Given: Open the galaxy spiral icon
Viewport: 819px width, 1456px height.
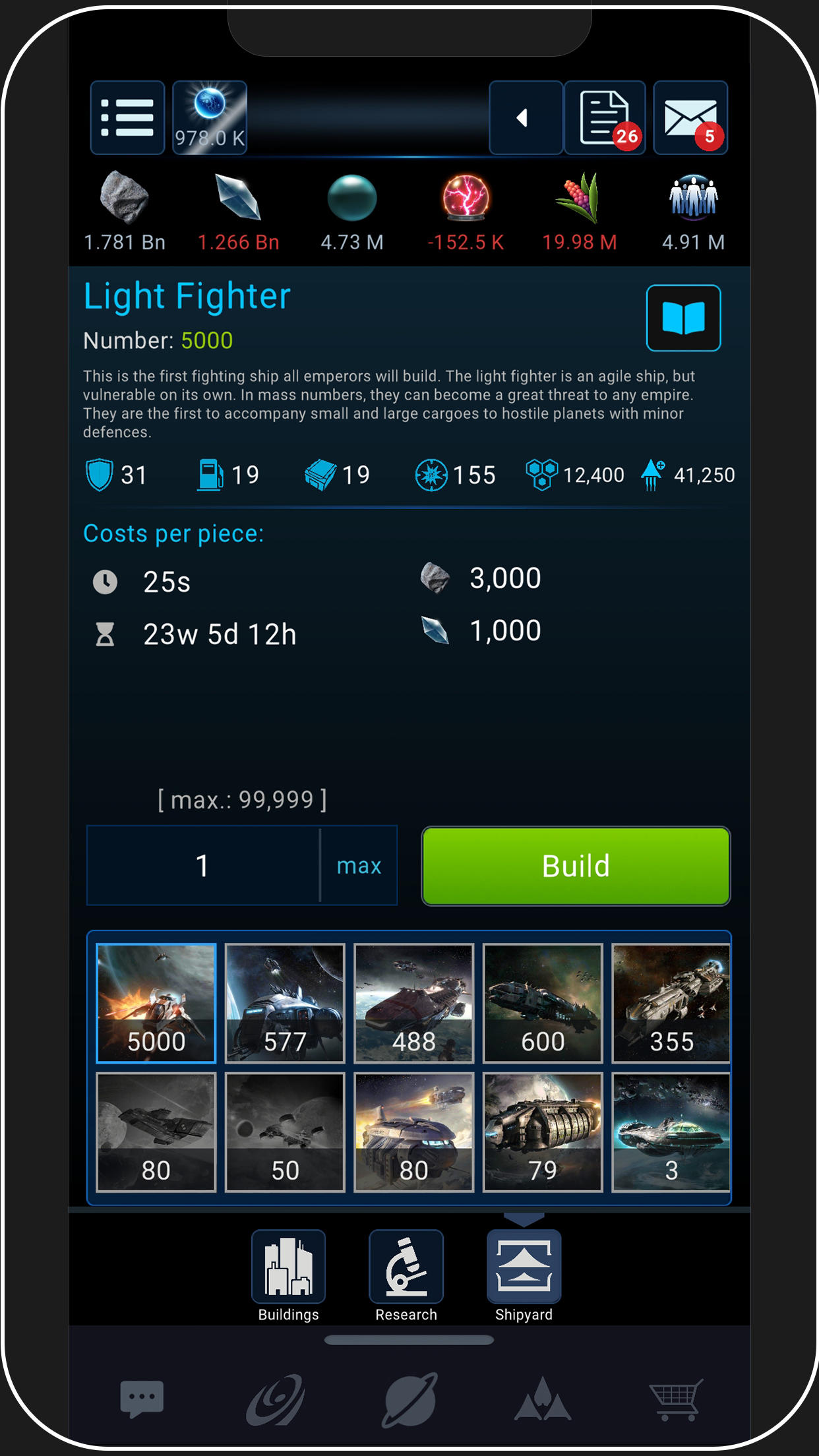Looking at the screenshot, I should click(276, 1399).
